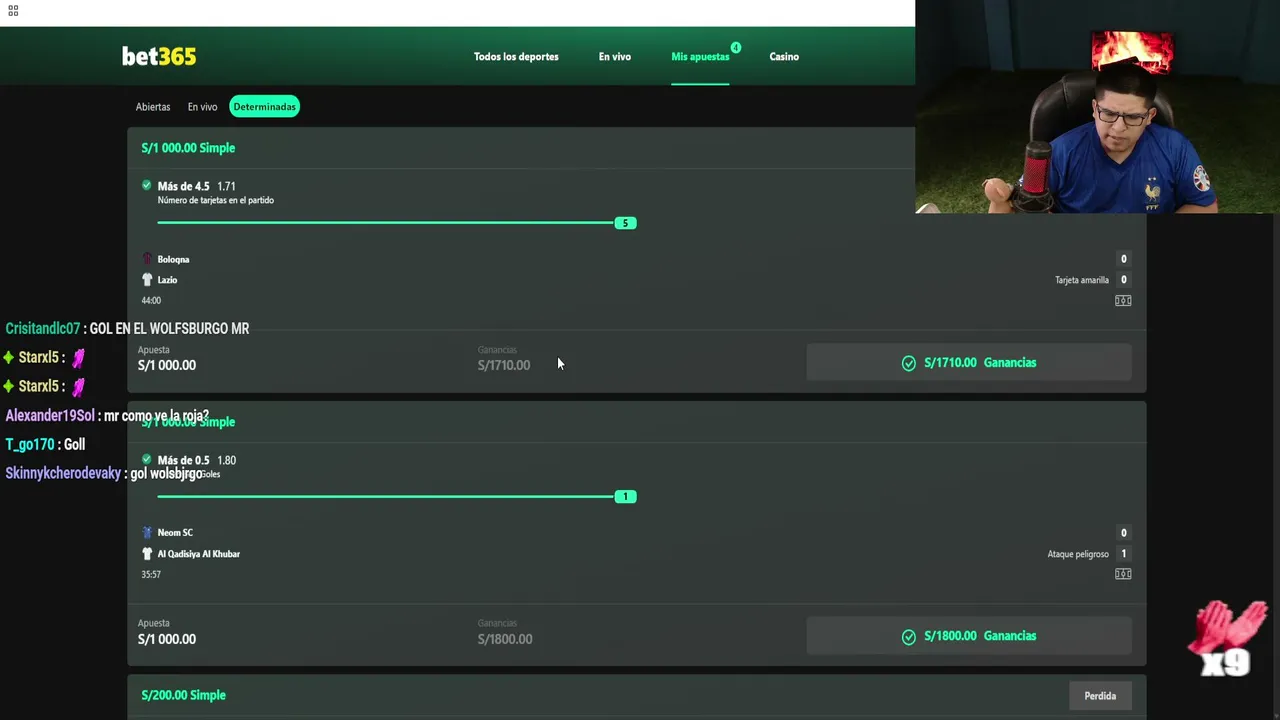Open En vivo in the top navigation bar
The height and width of the screenshot is (720, 1280).
tap(615, 57)
